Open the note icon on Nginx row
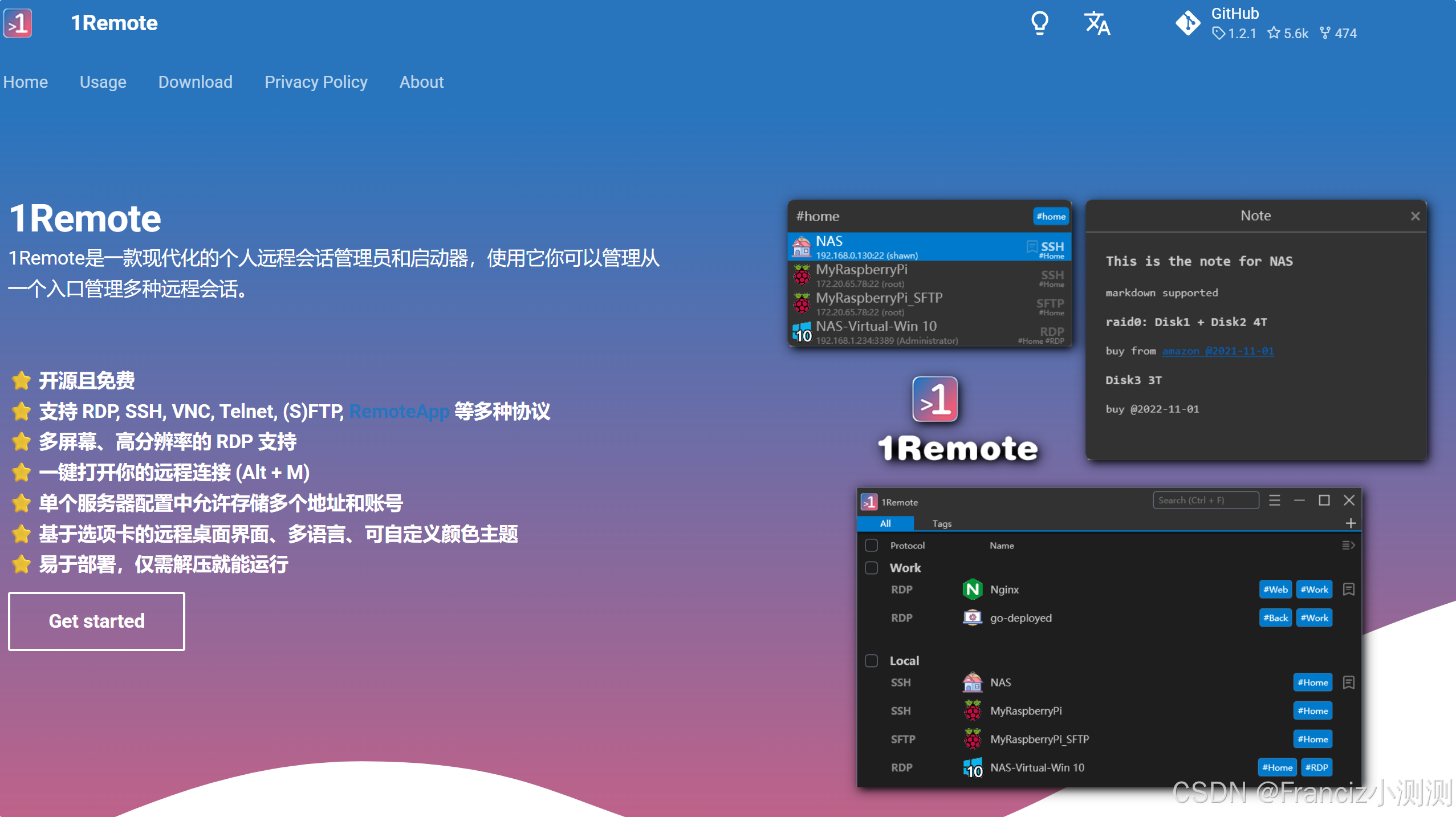 (1348, 590)
